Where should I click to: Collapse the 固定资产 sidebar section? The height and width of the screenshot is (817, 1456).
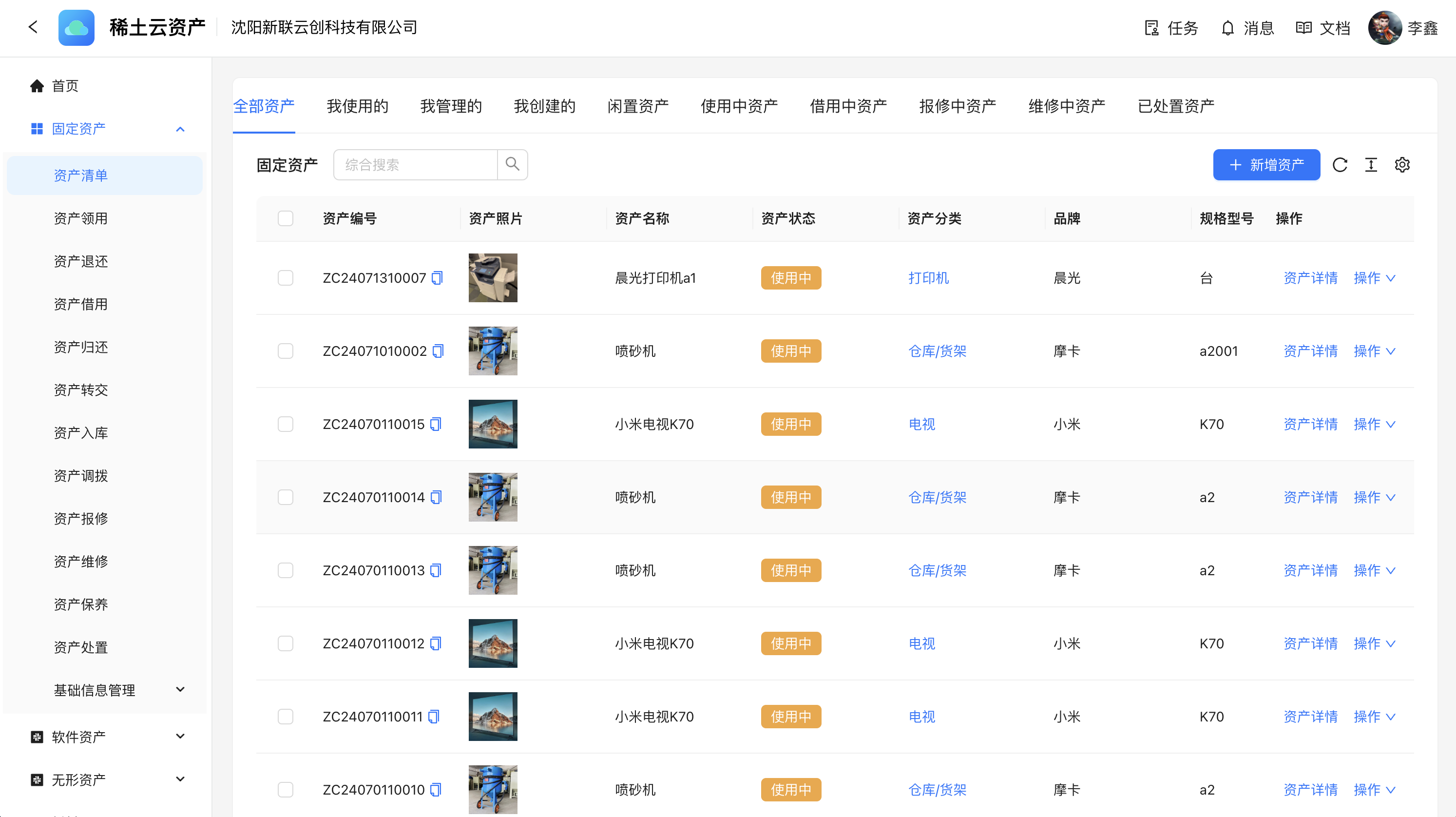point(180,129)
